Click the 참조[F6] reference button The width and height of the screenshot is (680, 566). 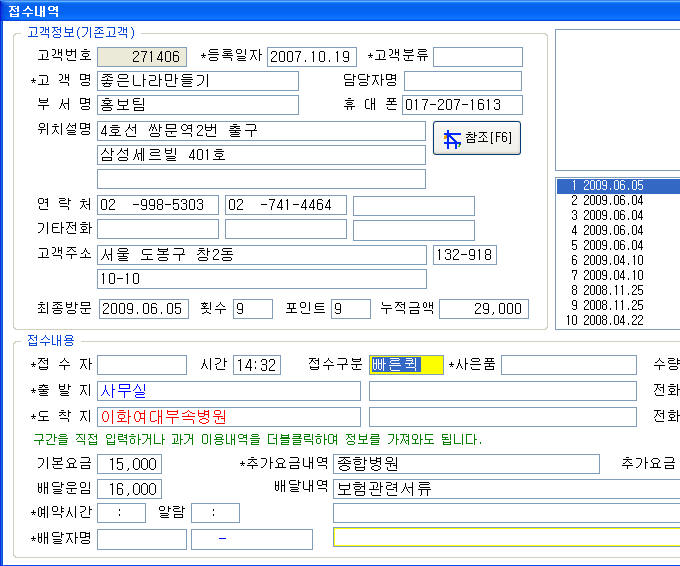477,138
